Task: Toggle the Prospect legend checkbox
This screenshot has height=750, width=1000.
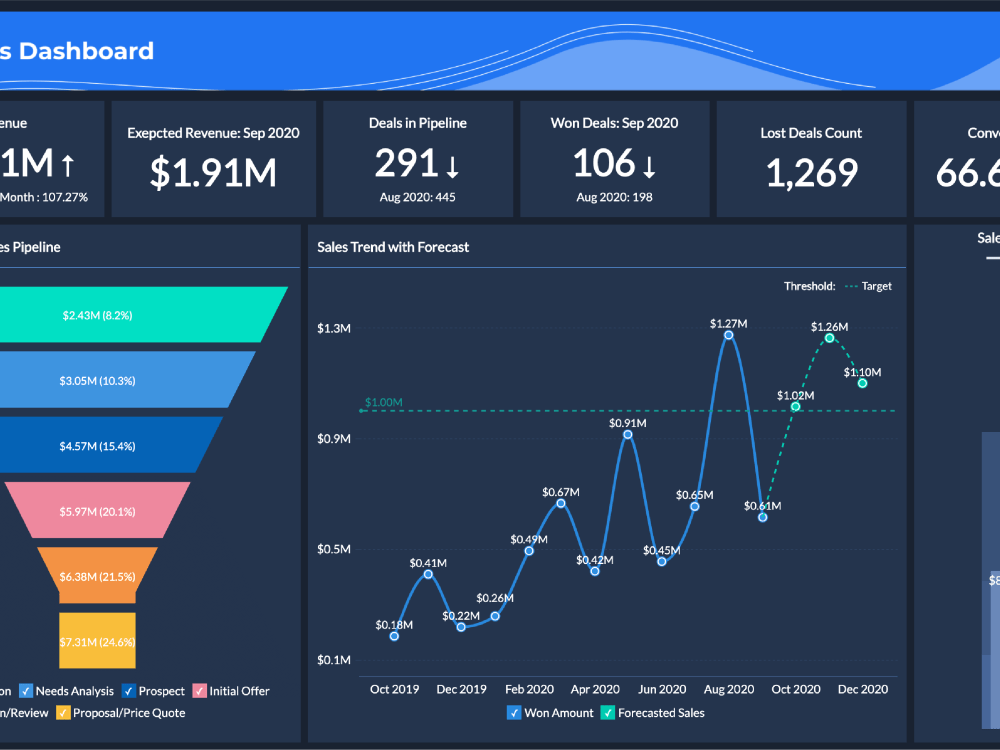Action: [x=129, y=691]
